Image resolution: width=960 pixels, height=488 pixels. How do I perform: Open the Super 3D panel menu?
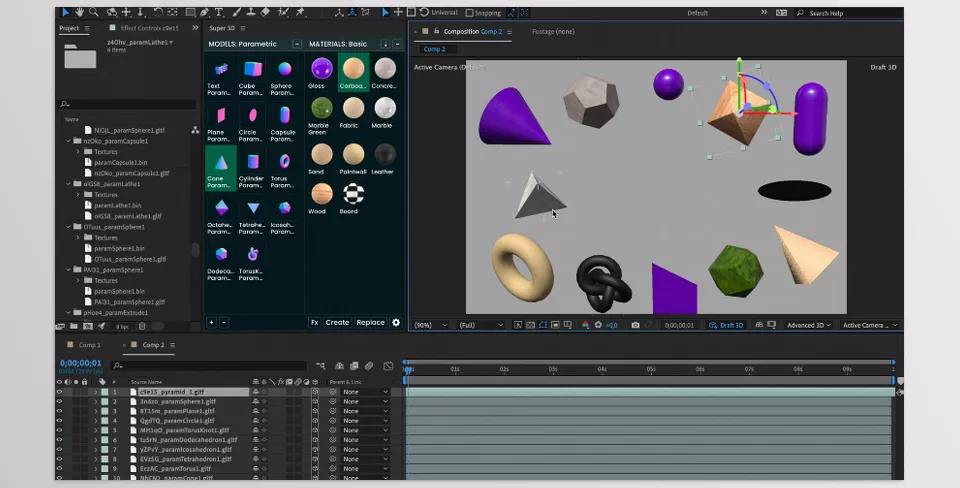(243, 28)
